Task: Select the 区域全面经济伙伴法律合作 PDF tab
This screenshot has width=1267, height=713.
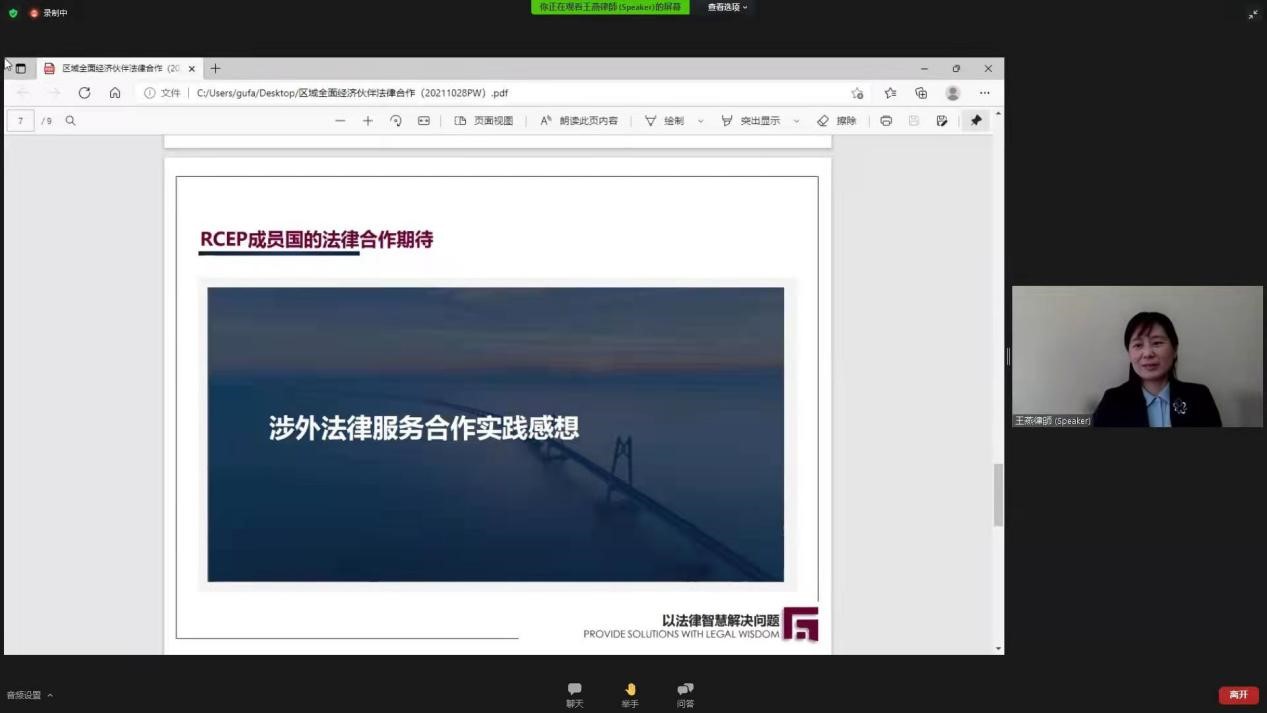Action: 120,69
